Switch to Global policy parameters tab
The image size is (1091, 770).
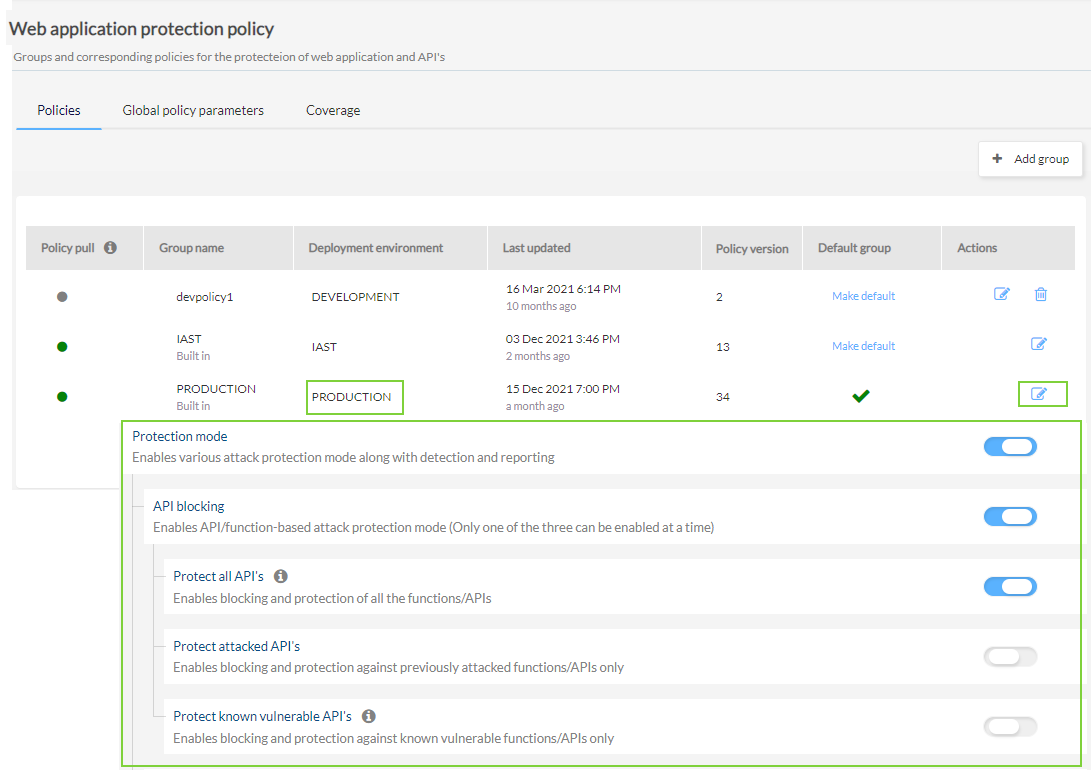(193, 110)
